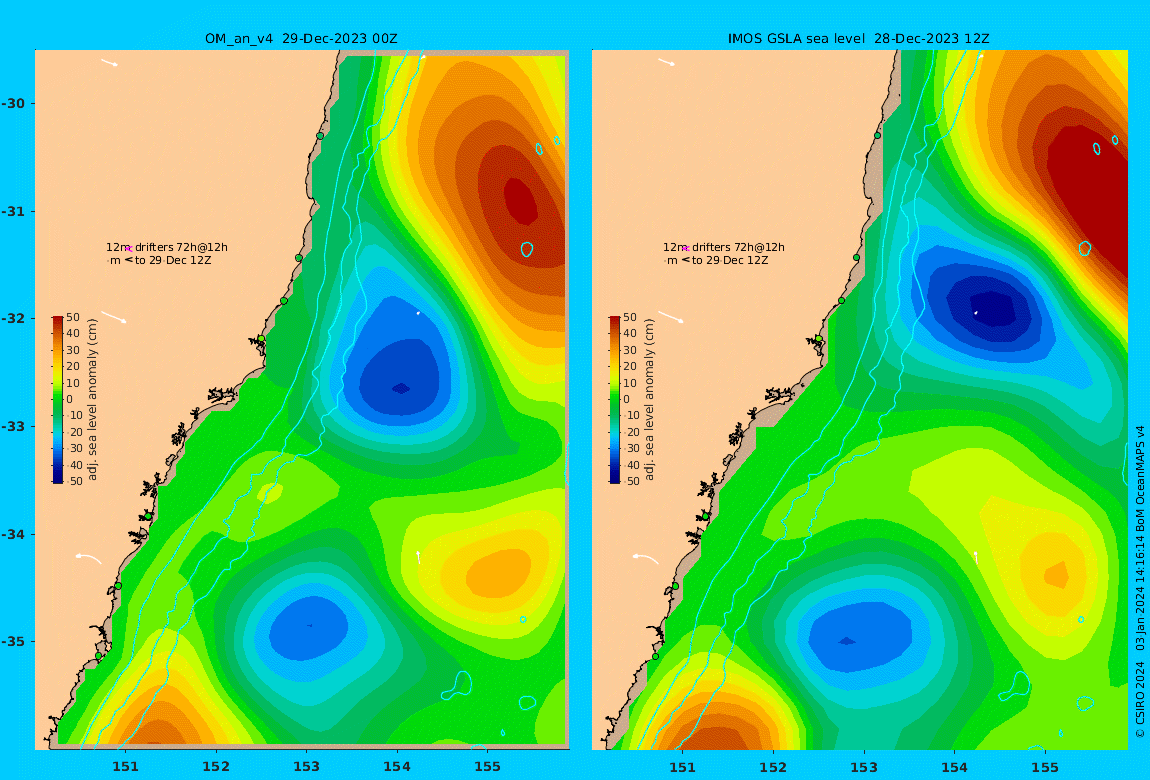Click the color scale bar in IMOS GSLA map

(x=615, y=400)
